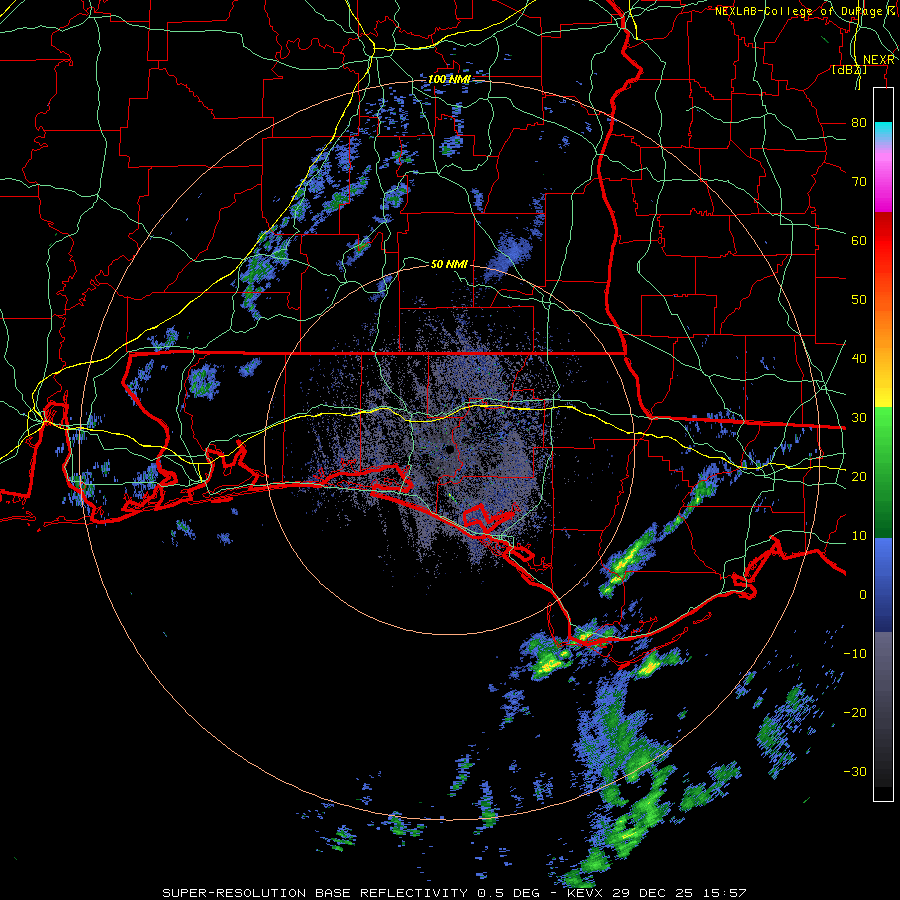Select the green segment of color bar

[x=883, y=472]
